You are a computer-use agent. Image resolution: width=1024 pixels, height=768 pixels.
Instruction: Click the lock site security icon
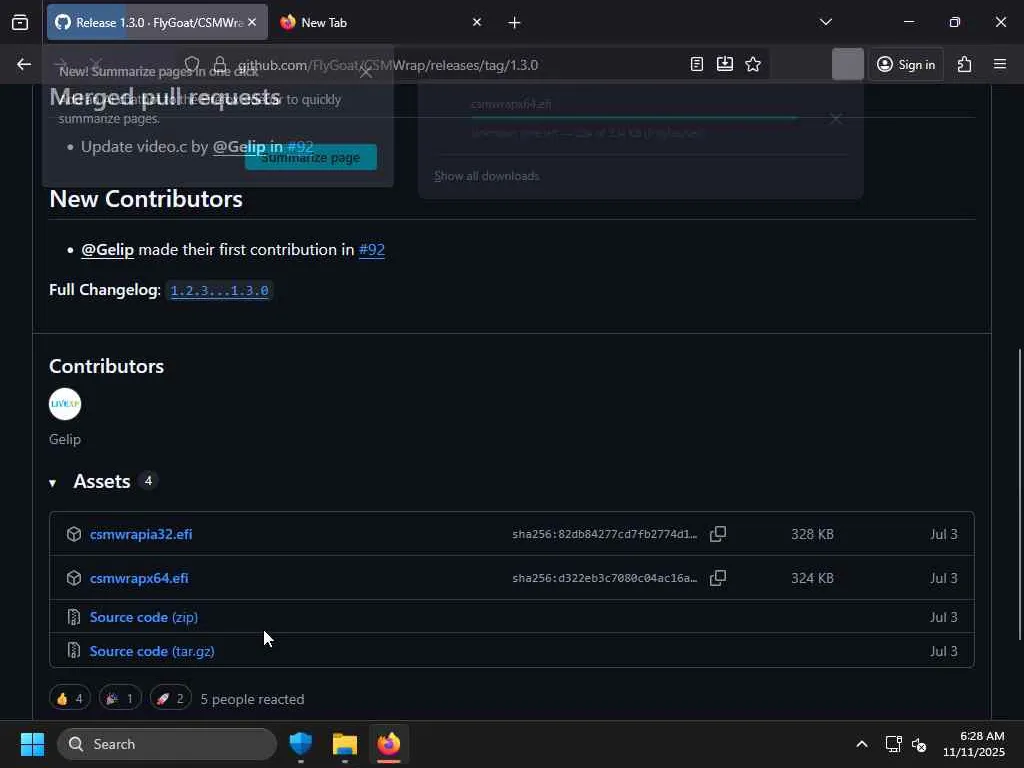point(220,64)
